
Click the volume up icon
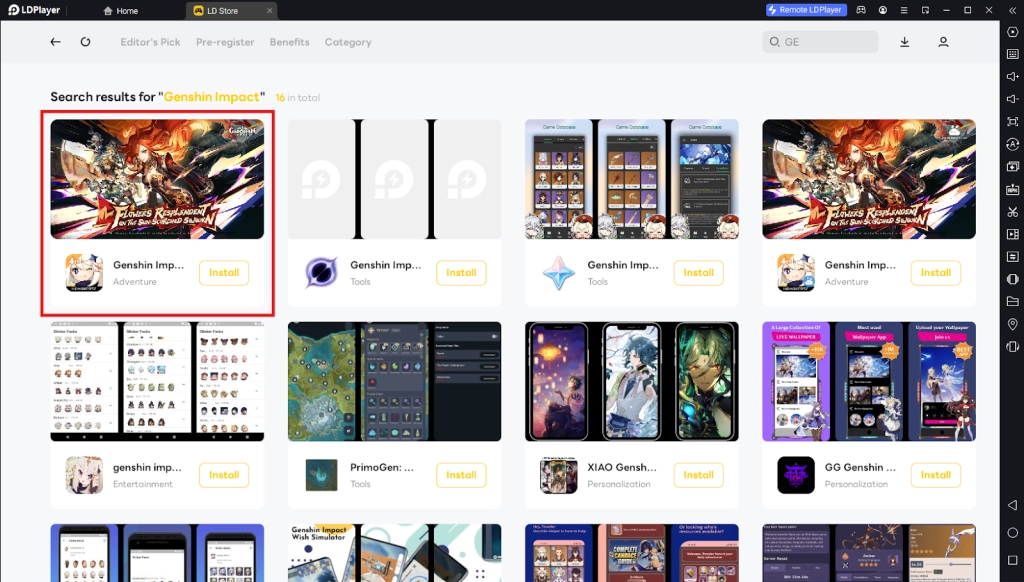pos(1012,76)
